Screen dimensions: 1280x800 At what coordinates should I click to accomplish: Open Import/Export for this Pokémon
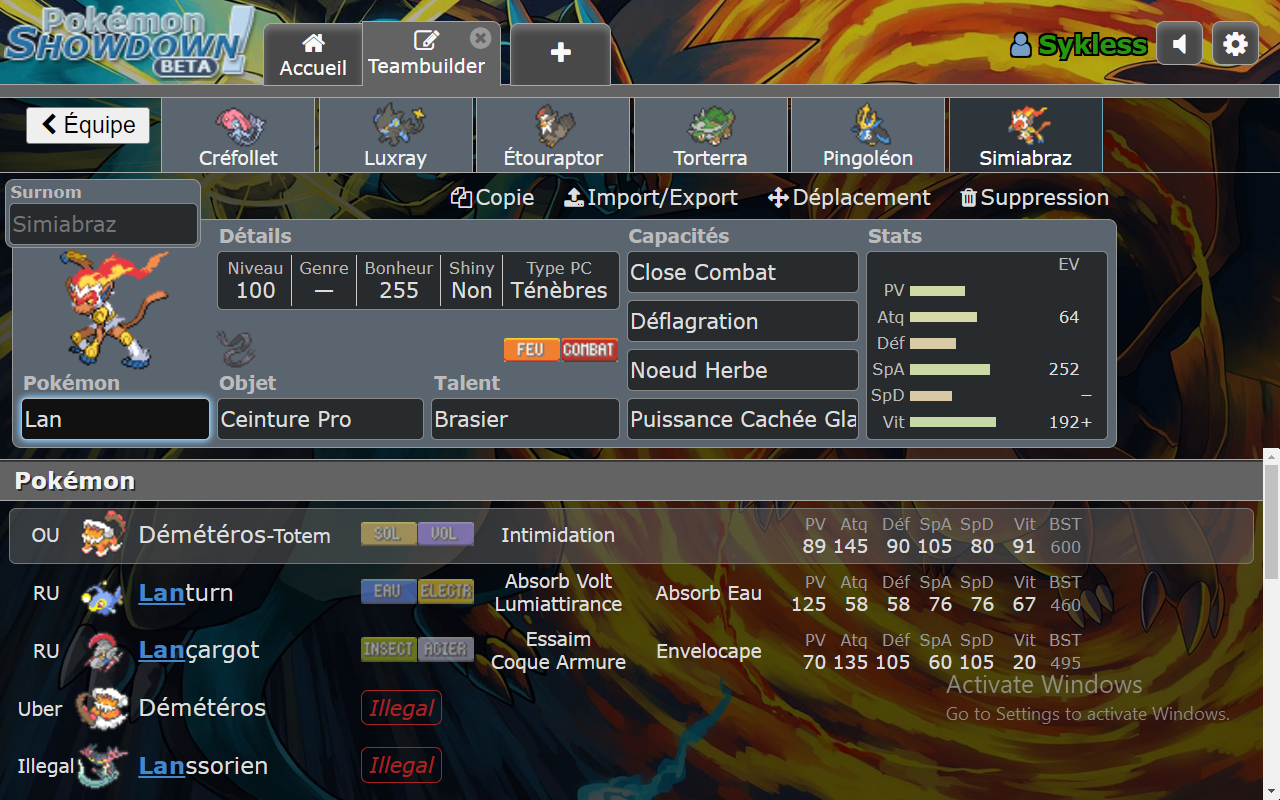click(x=651, y=198)
